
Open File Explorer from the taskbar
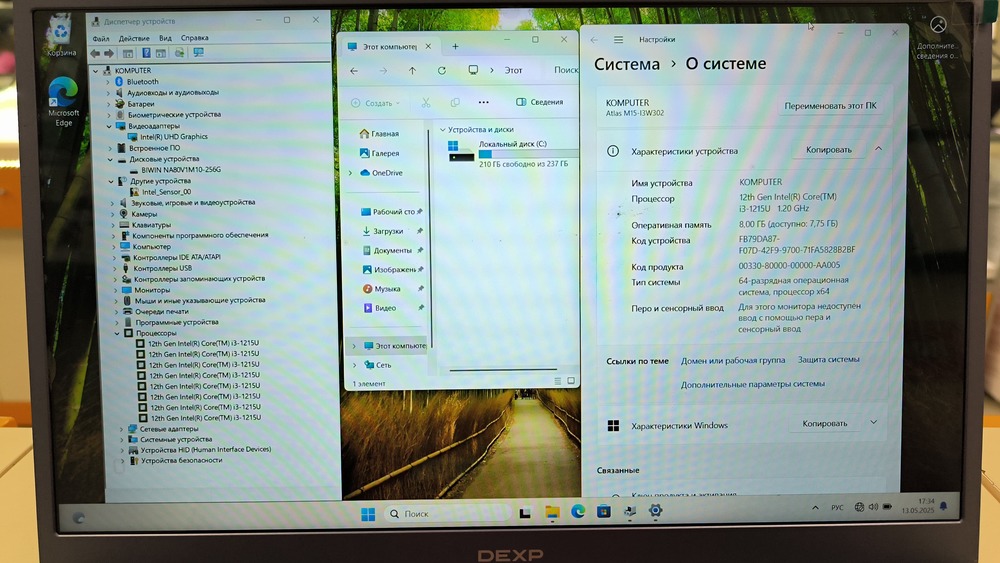click(552, 512)
